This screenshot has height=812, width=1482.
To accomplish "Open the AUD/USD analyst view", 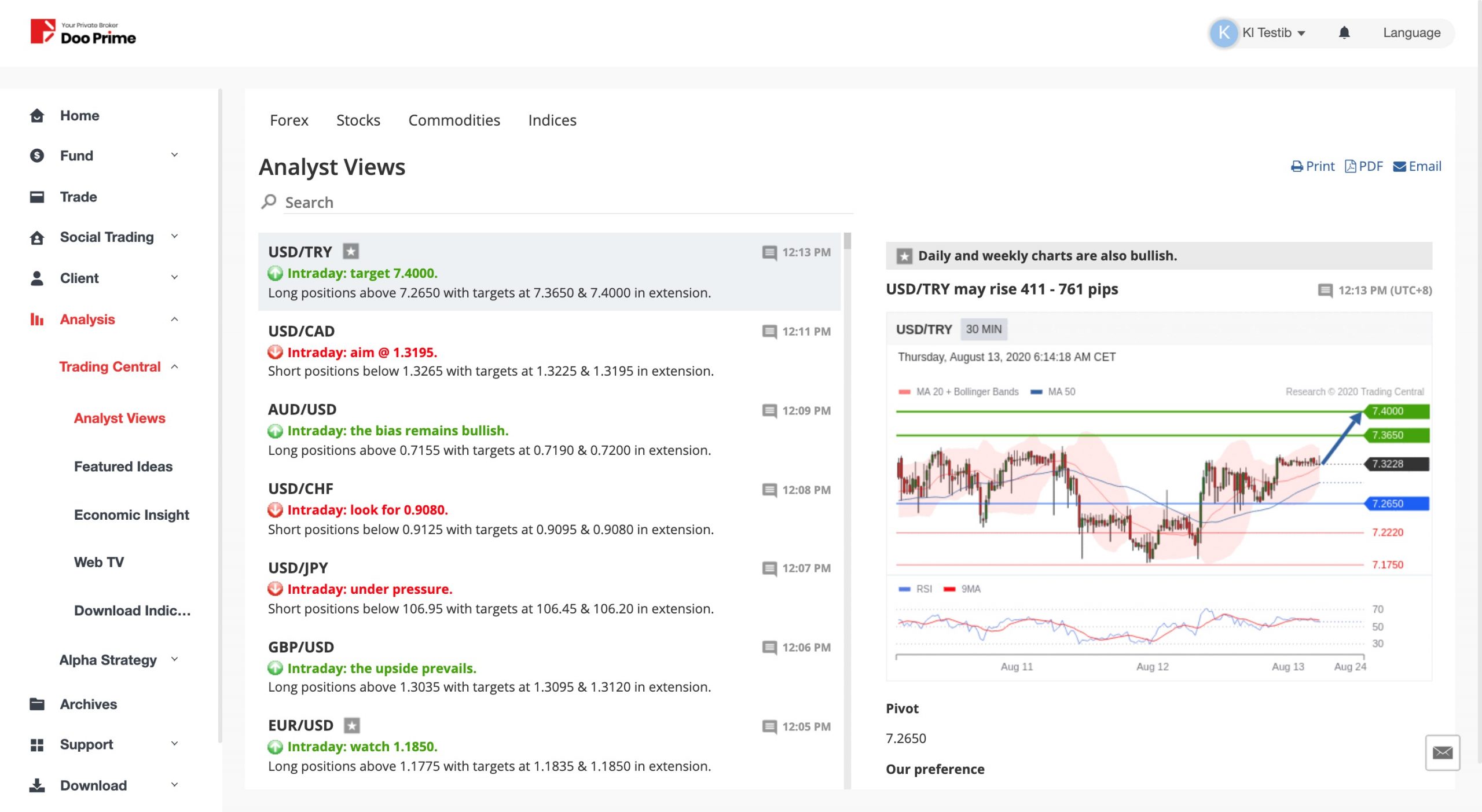I will click(x=549, y=430).
